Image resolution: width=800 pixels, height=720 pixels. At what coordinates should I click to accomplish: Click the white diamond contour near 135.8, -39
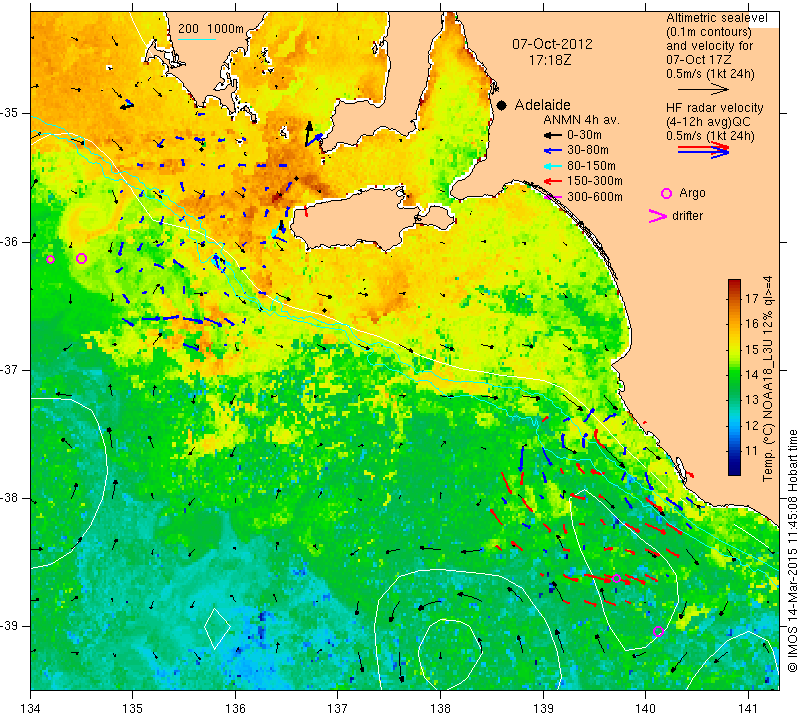217,628
